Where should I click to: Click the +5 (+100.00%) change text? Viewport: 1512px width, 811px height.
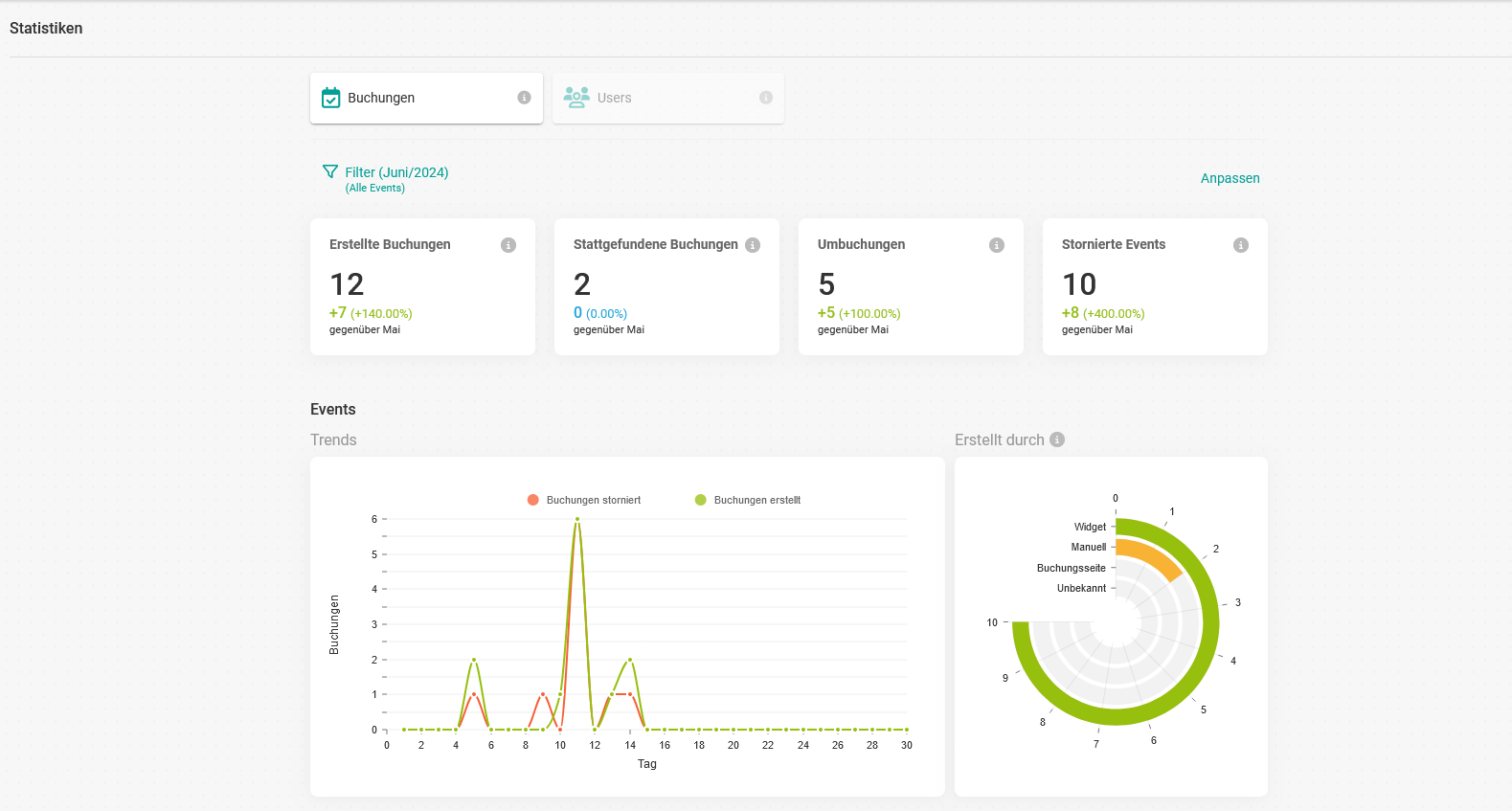[859, 313]
